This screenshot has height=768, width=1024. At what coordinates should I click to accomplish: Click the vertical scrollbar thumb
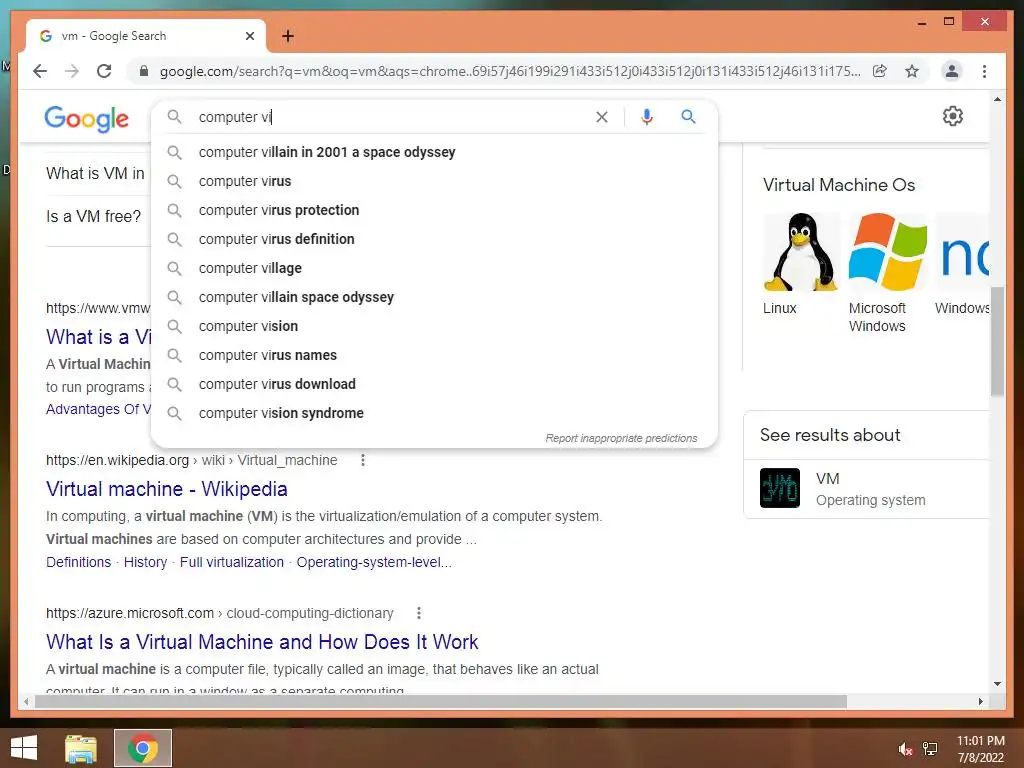click(997, 342)
